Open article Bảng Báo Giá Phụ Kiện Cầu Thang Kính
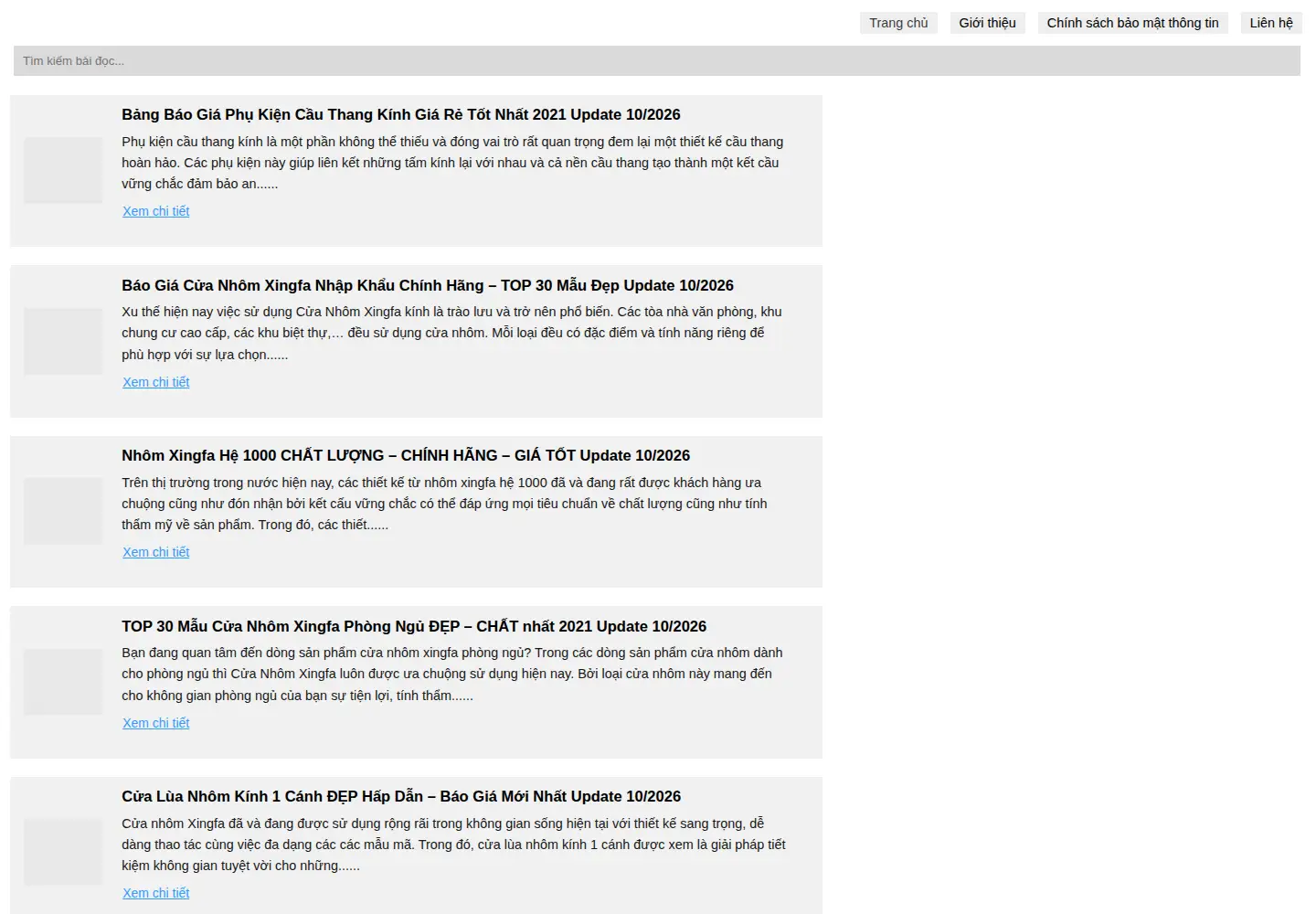1316x914 pixels. coord(401,114)
